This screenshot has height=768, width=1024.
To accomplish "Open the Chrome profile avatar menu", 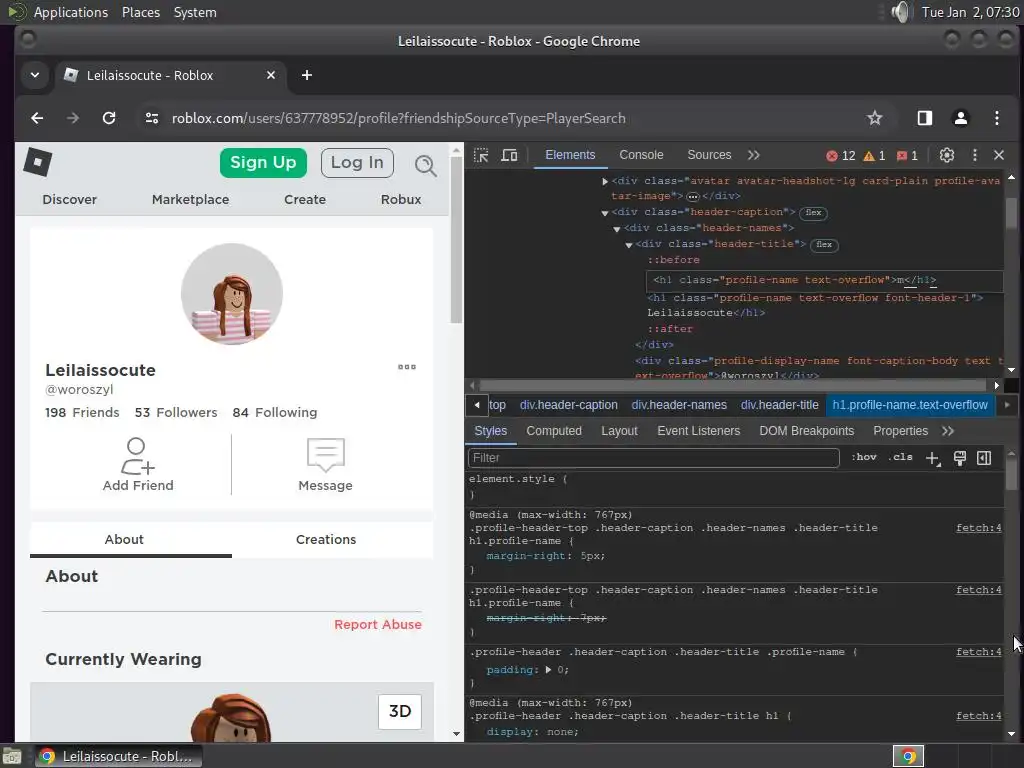I will [961, 118].
